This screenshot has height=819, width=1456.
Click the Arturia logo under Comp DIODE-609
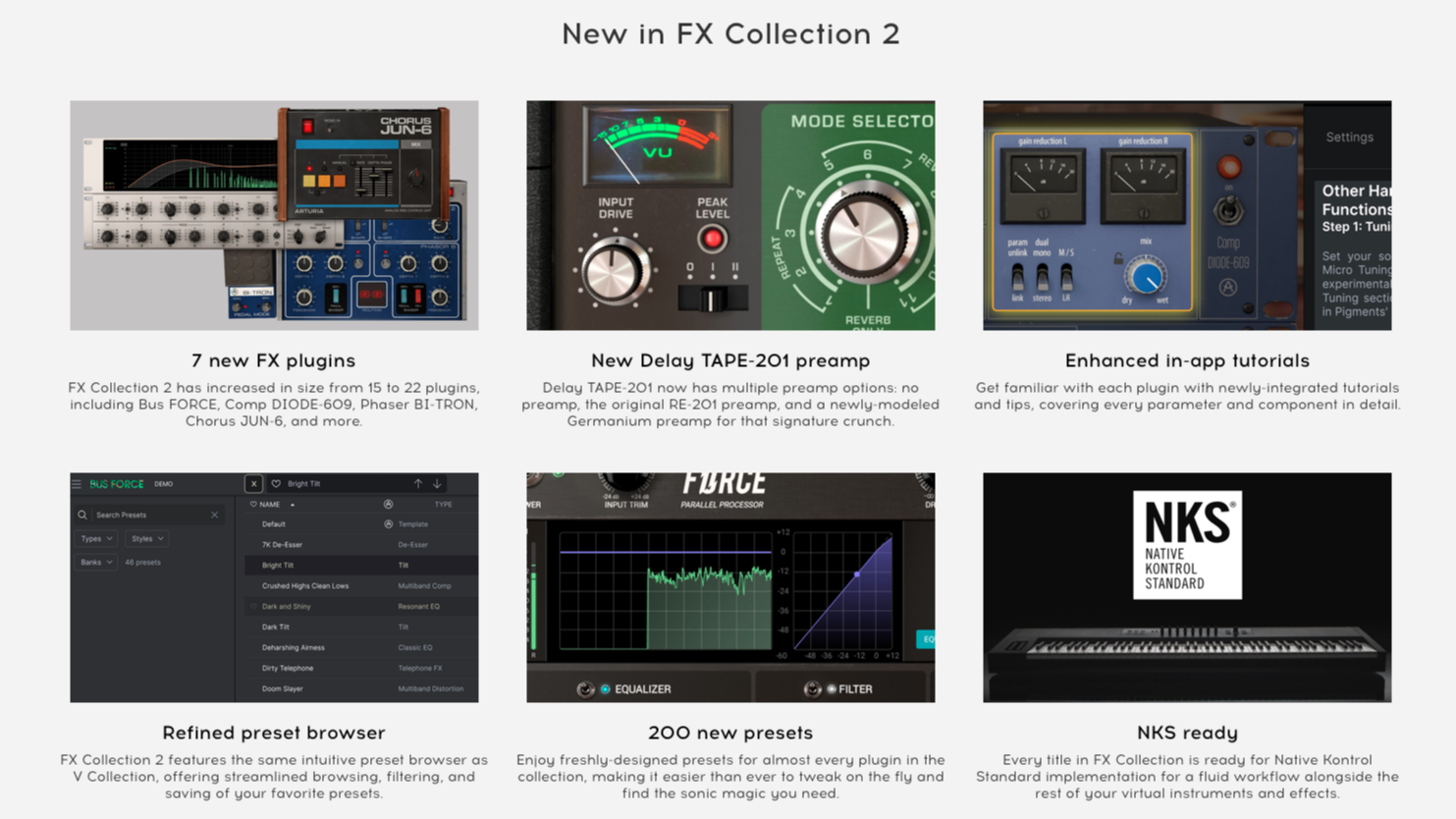[x=1228, y=287]
